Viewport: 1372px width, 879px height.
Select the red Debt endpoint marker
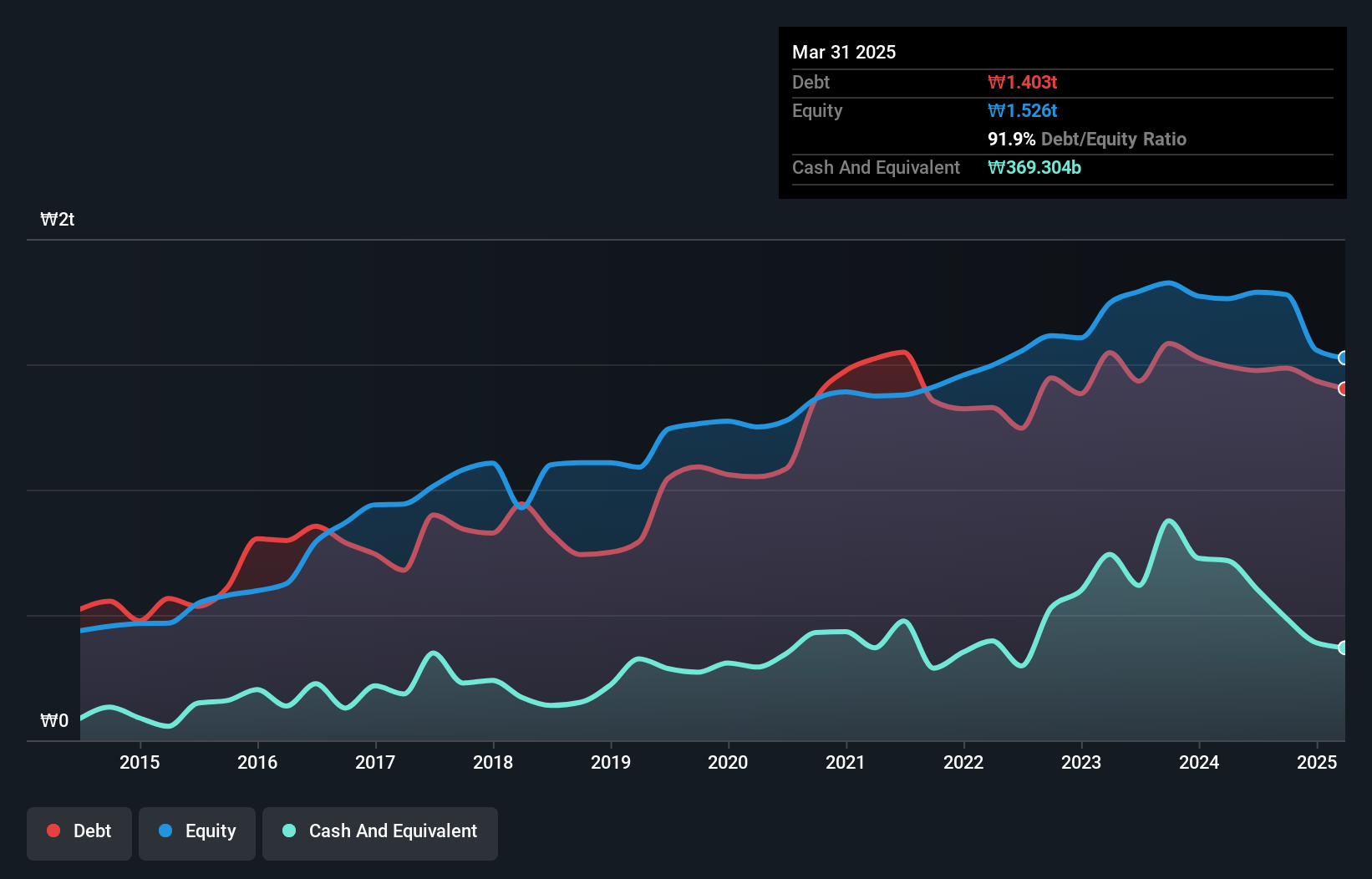click(x=1344, y=389)
